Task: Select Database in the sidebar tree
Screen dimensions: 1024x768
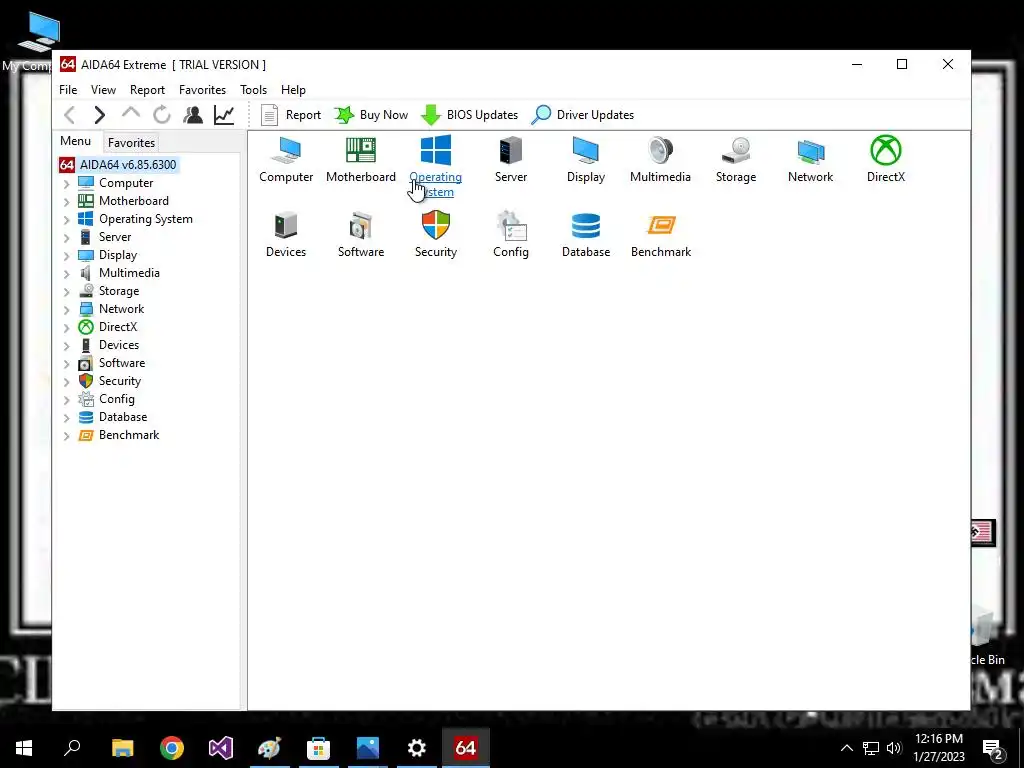Action: coord(123,417)
